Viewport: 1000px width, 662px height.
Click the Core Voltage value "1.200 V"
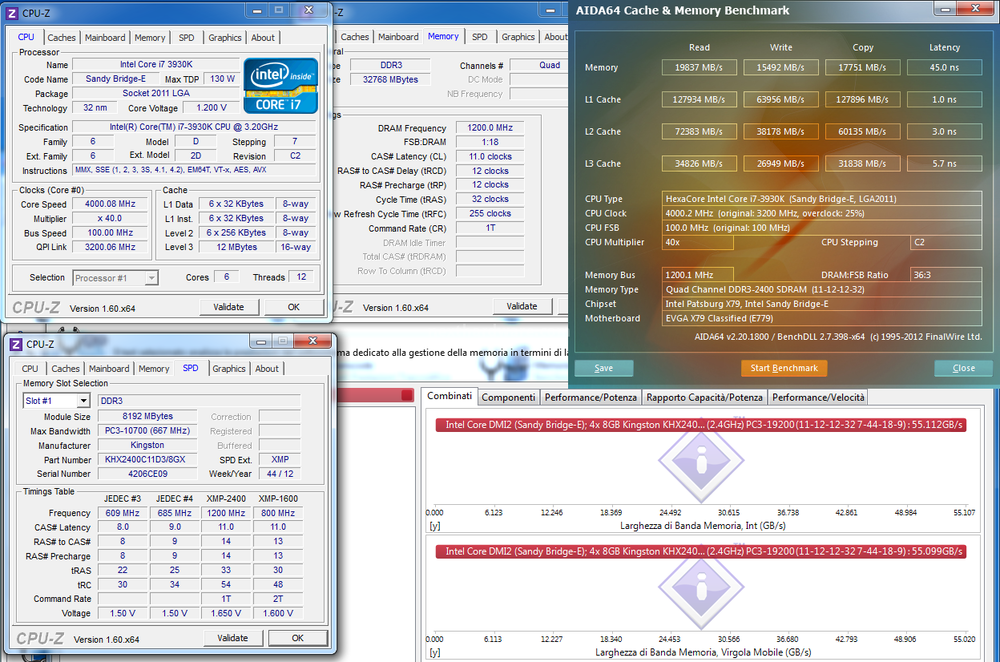pos(211,108)
